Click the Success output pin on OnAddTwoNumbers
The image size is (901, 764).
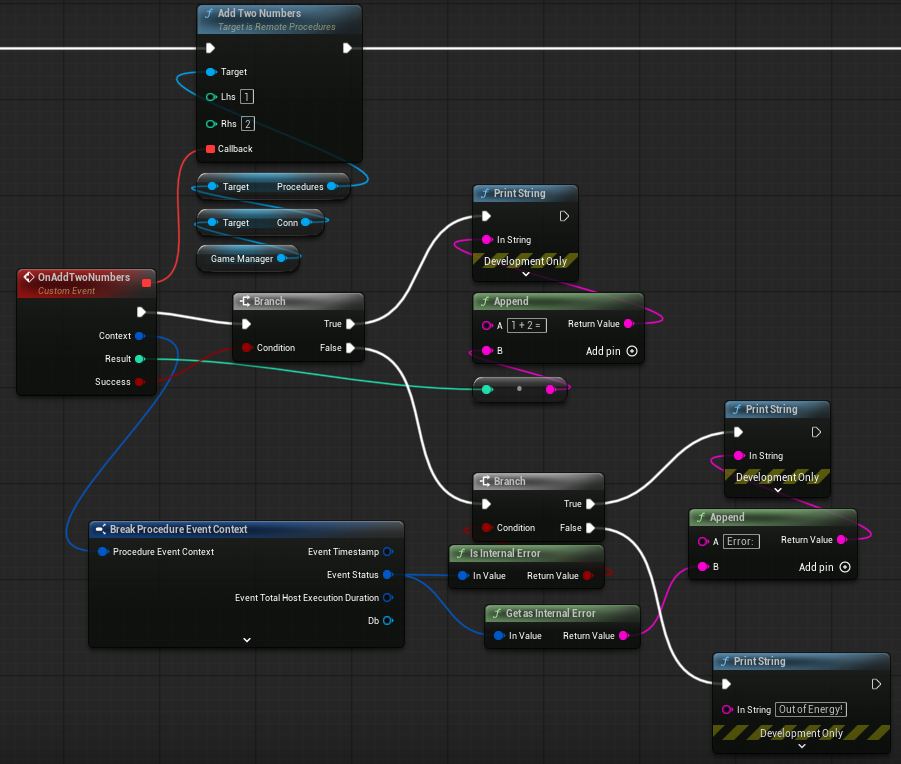tap(139, 382)
